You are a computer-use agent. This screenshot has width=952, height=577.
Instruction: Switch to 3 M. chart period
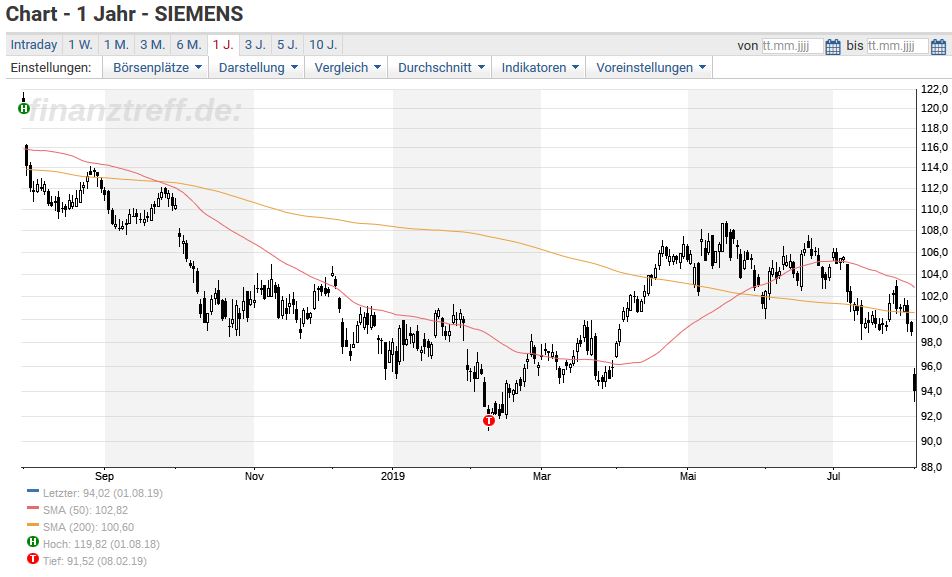(x=152, y=45)
